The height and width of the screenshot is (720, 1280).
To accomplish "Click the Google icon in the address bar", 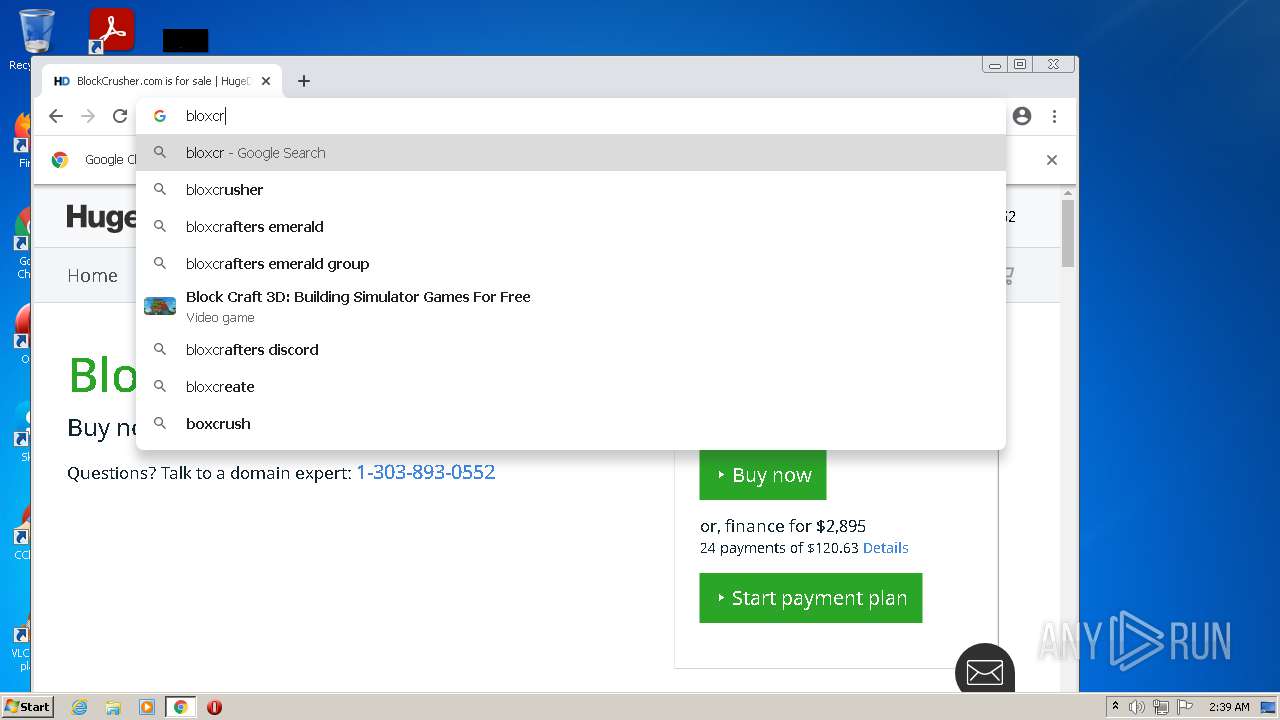I will click(160, 116).
